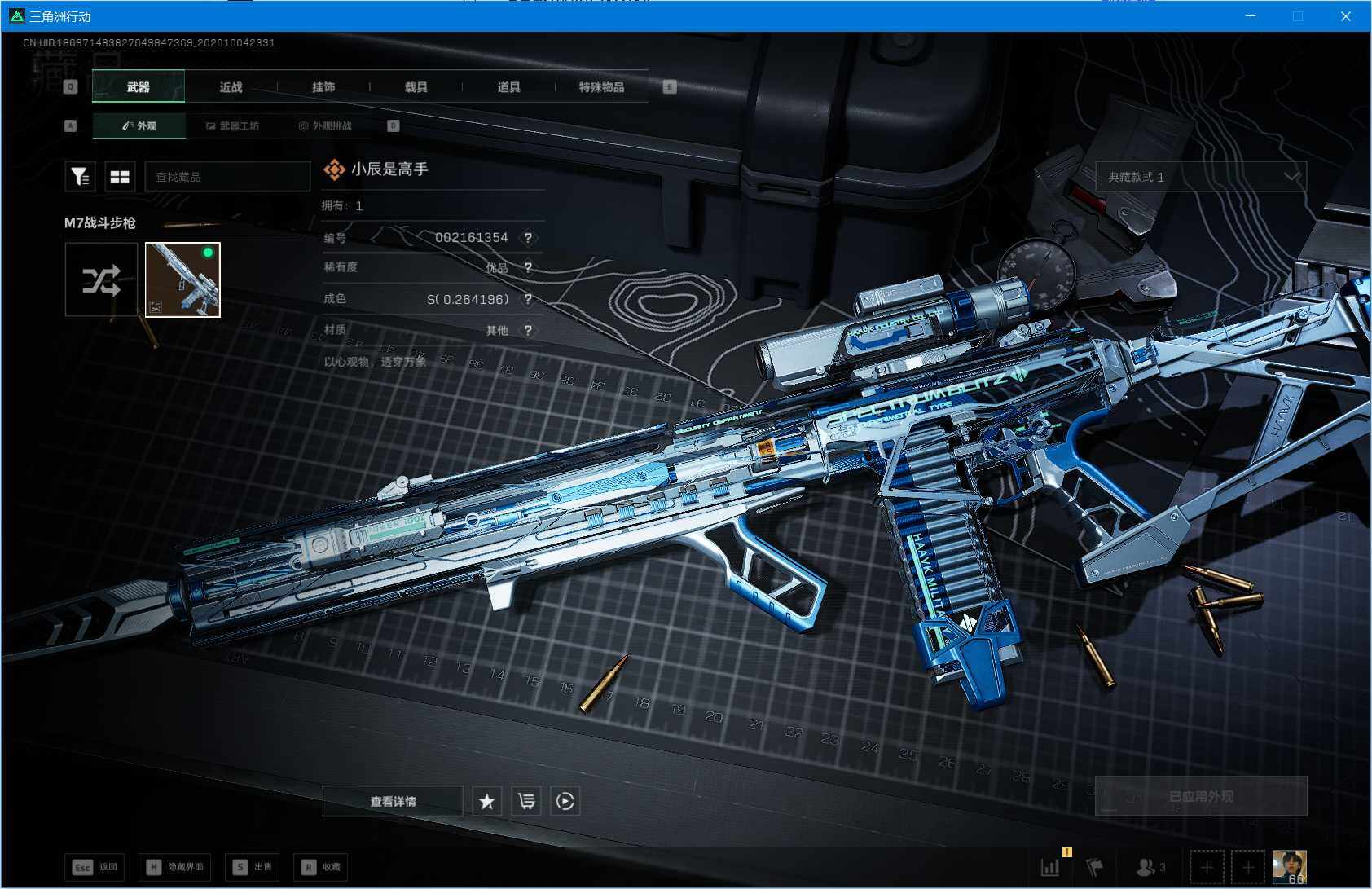Expand the 典藏款式 1 dropdown
The image size is (1372, 889).
[x=1200, y=177]
